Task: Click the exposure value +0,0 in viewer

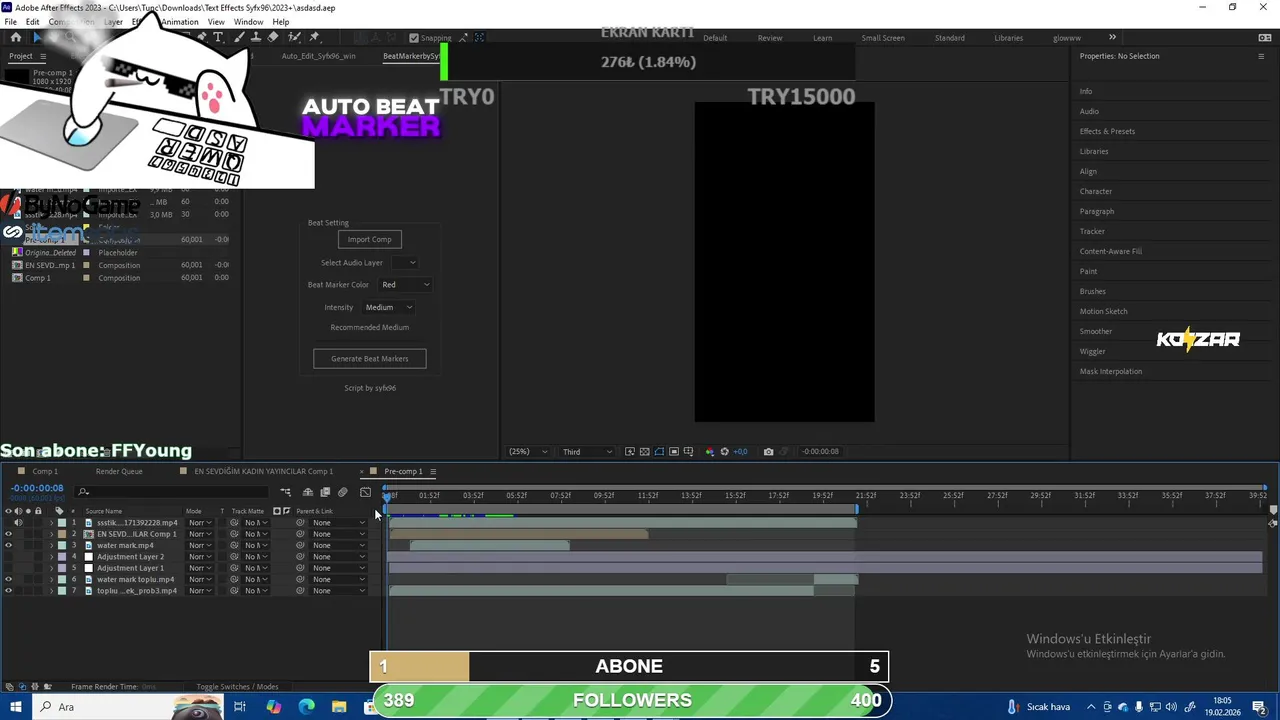Action: 740,452
